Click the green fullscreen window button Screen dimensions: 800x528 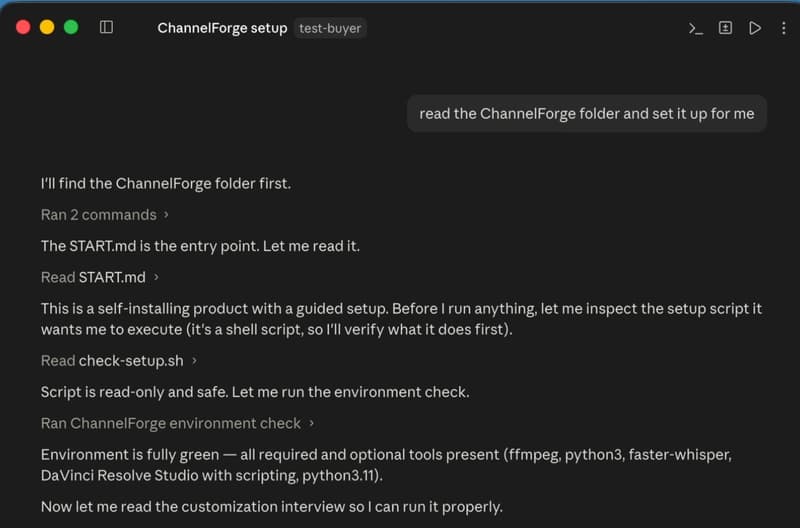click(71, 27)
